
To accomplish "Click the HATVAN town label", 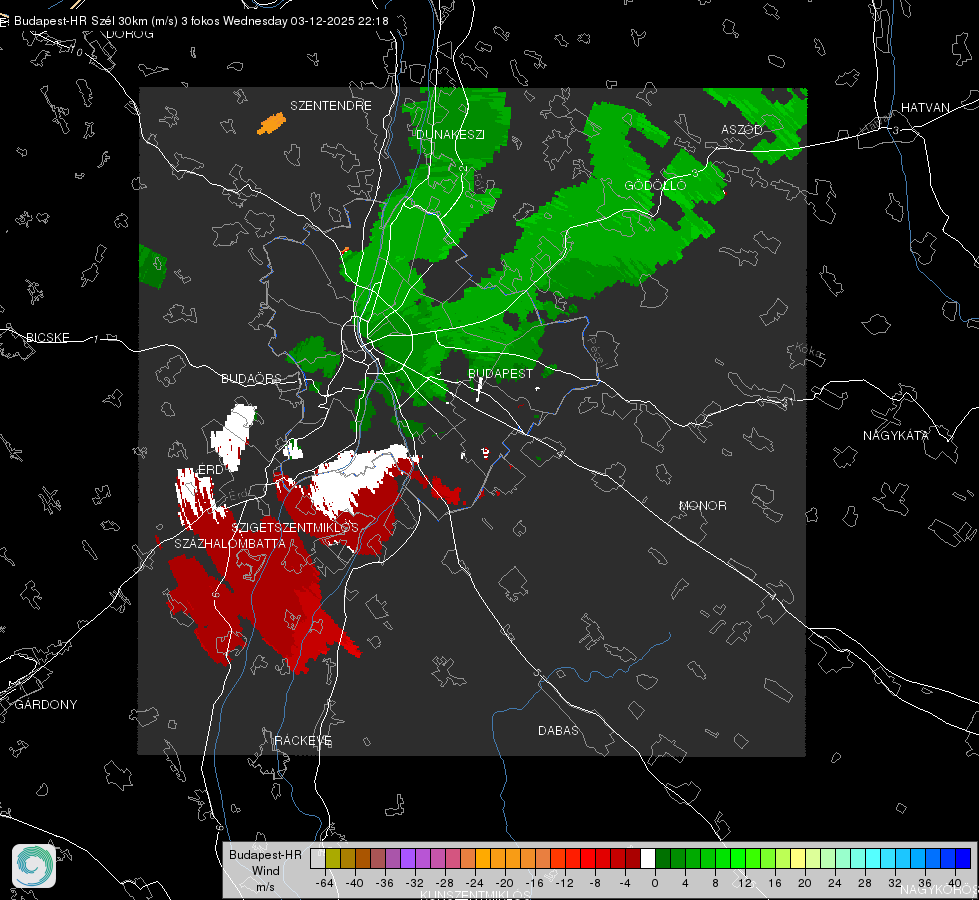I will point(925,107).
